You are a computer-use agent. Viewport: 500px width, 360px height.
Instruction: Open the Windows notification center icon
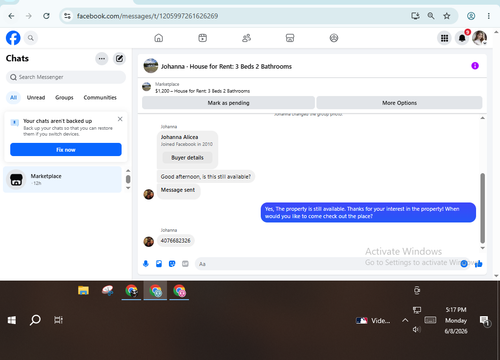coord(484,321)
